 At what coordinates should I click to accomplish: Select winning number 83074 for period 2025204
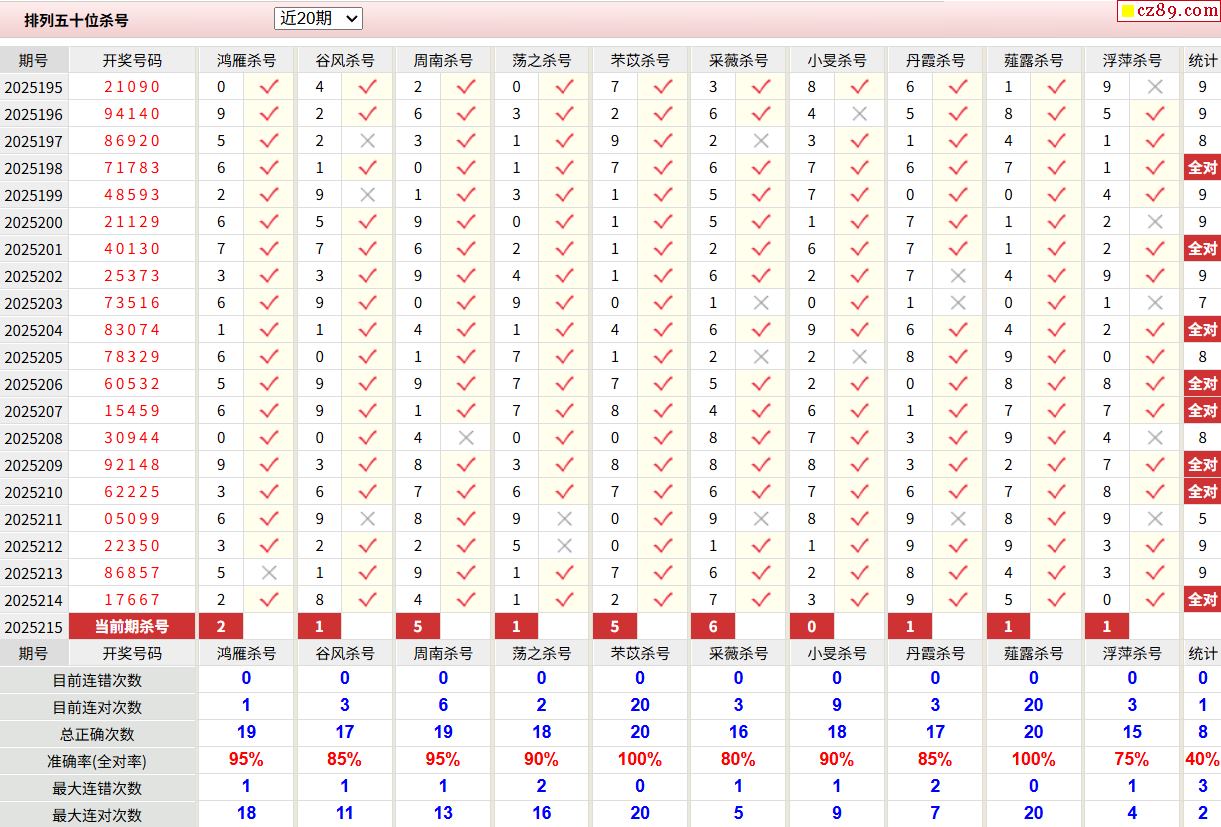click(x=132, y=330)
